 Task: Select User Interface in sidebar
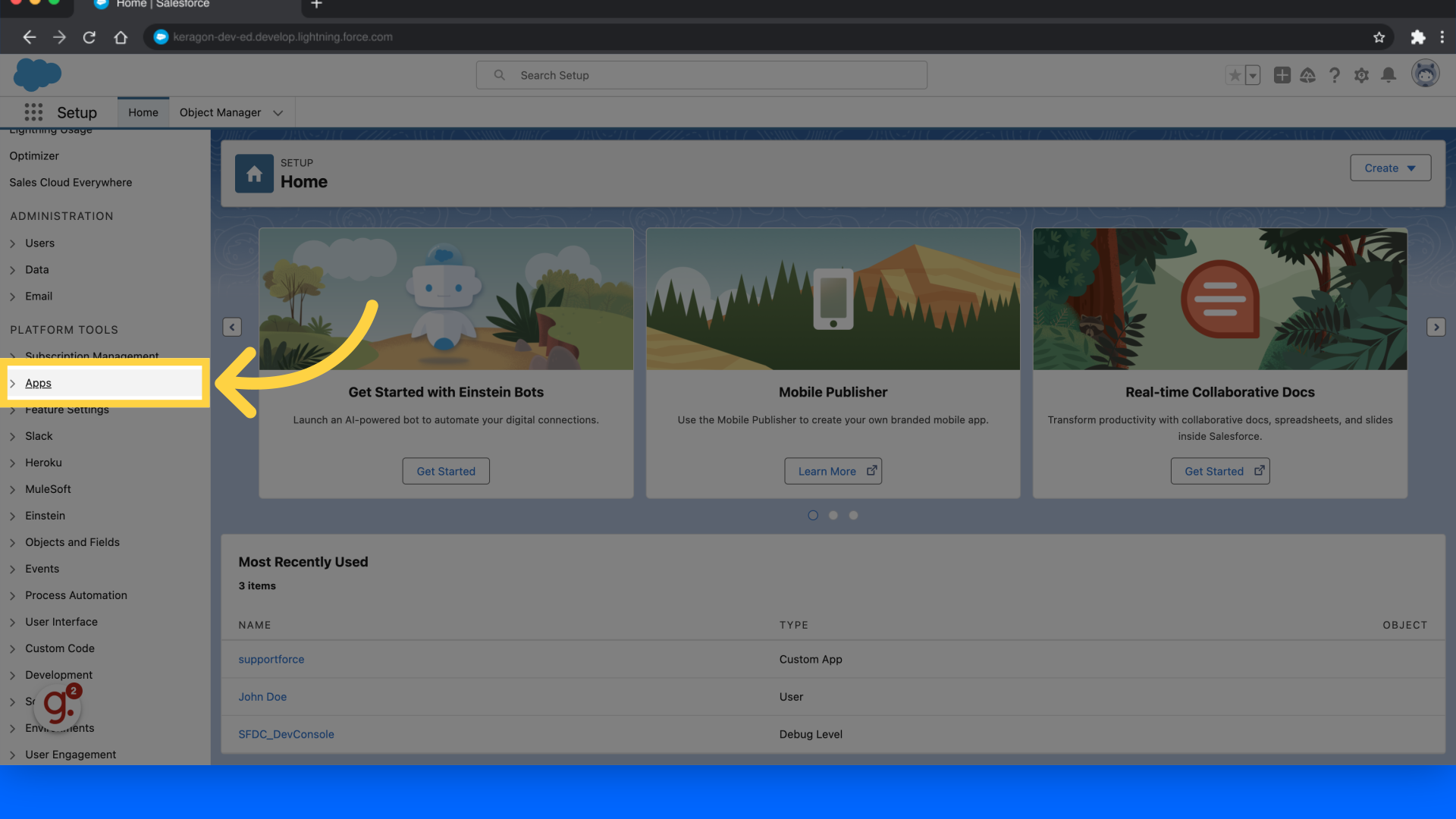point(61,622)
